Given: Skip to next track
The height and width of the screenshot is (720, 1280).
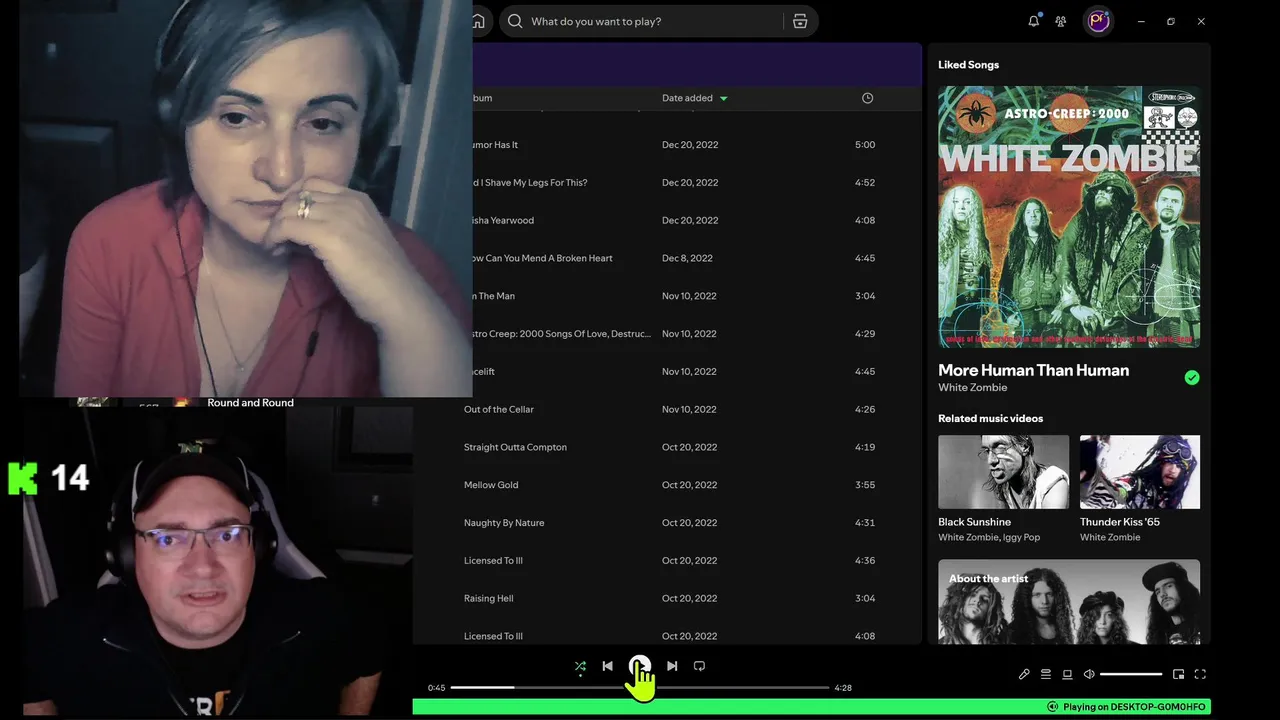Looking at the screenshot, I should click(672, 666).
